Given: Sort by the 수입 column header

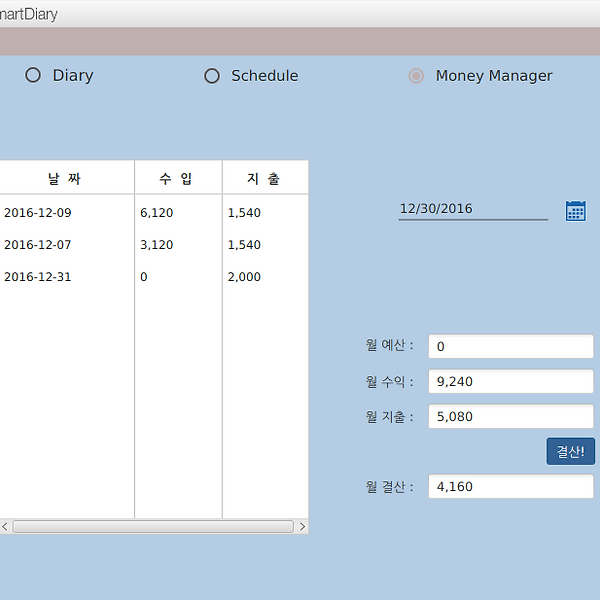Looking at the screenshot, I should pyautogui.click(x=177, y=179).
